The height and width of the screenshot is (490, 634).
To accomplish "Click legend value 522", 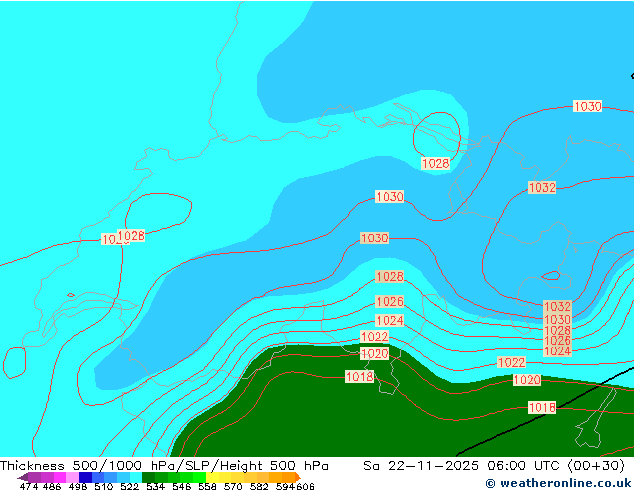I will click(129, 486).
